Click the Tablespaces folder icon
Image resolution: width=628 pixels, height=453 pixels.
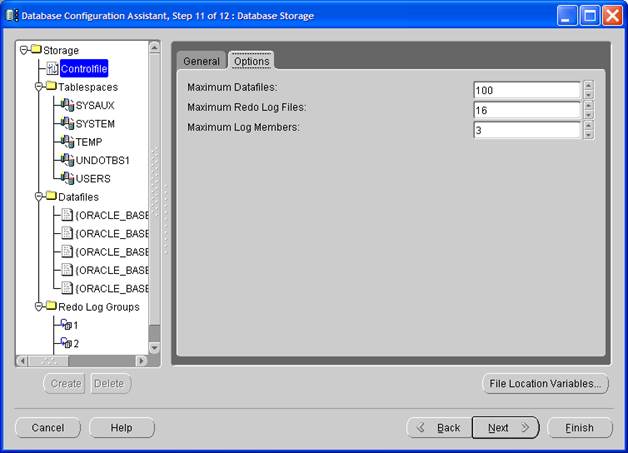coord(52,86)
